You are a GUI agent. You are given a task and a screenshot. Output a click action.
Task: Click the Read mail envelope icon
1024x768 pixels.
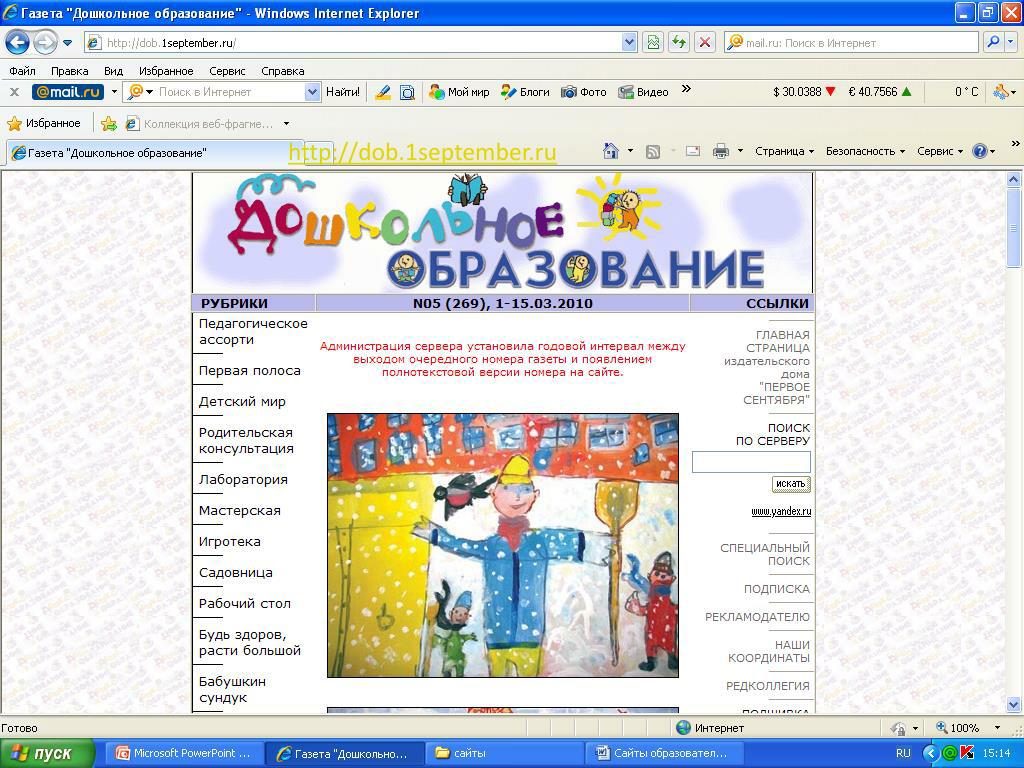pyautogui.click(x=693, y=151)
